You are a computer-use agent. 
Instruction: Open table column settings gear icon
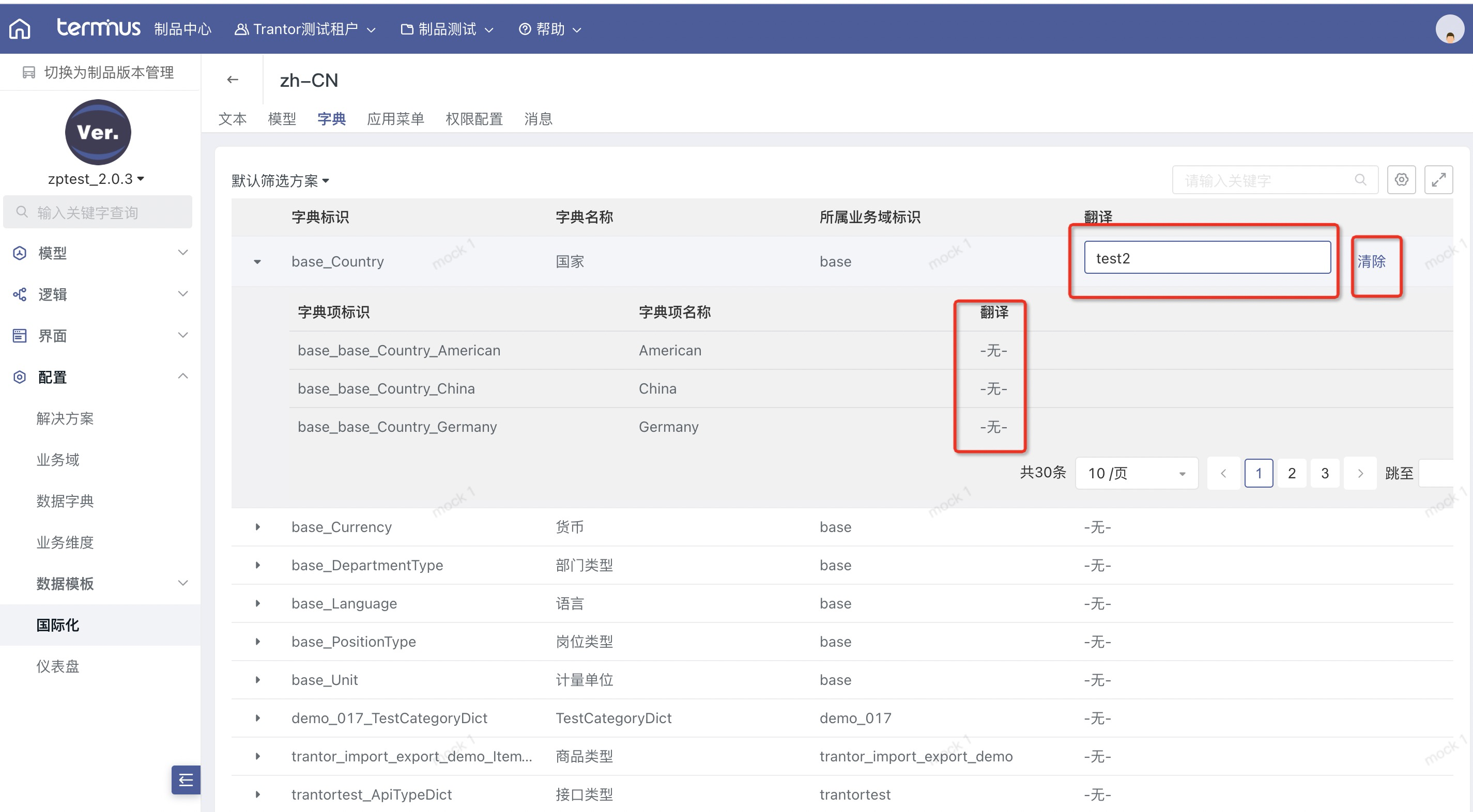[x=1401, y=180]
